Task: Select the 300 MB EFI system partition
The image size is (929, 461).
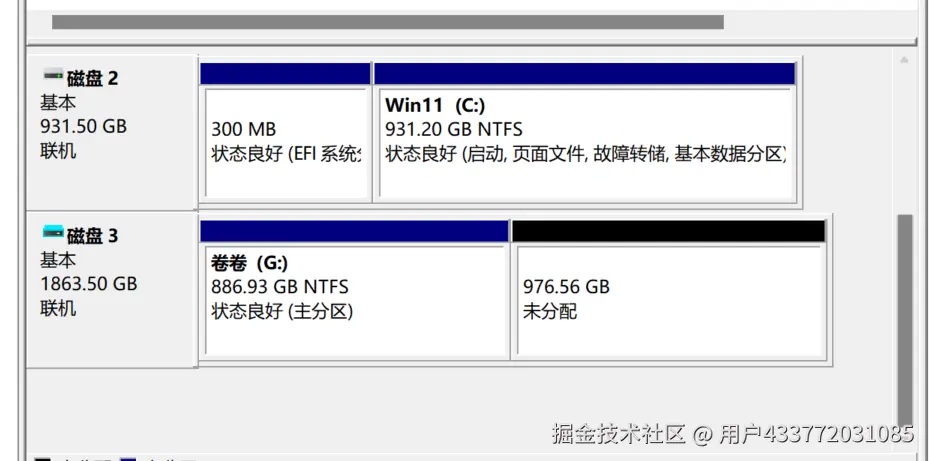Action: pyautogui.click(x=286, y=142)
